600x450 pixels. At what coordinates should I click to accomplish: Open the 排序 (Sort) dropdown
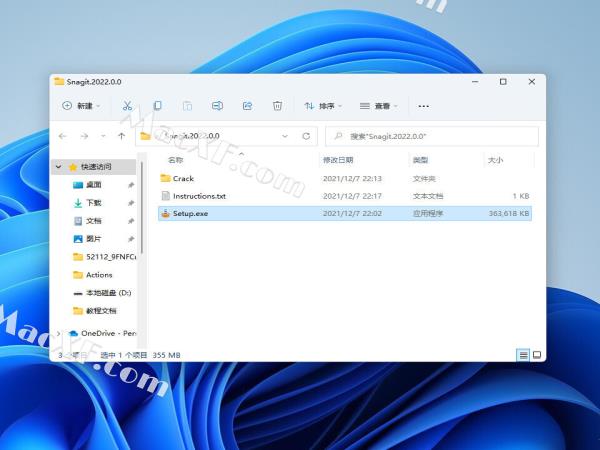point(323,106)
